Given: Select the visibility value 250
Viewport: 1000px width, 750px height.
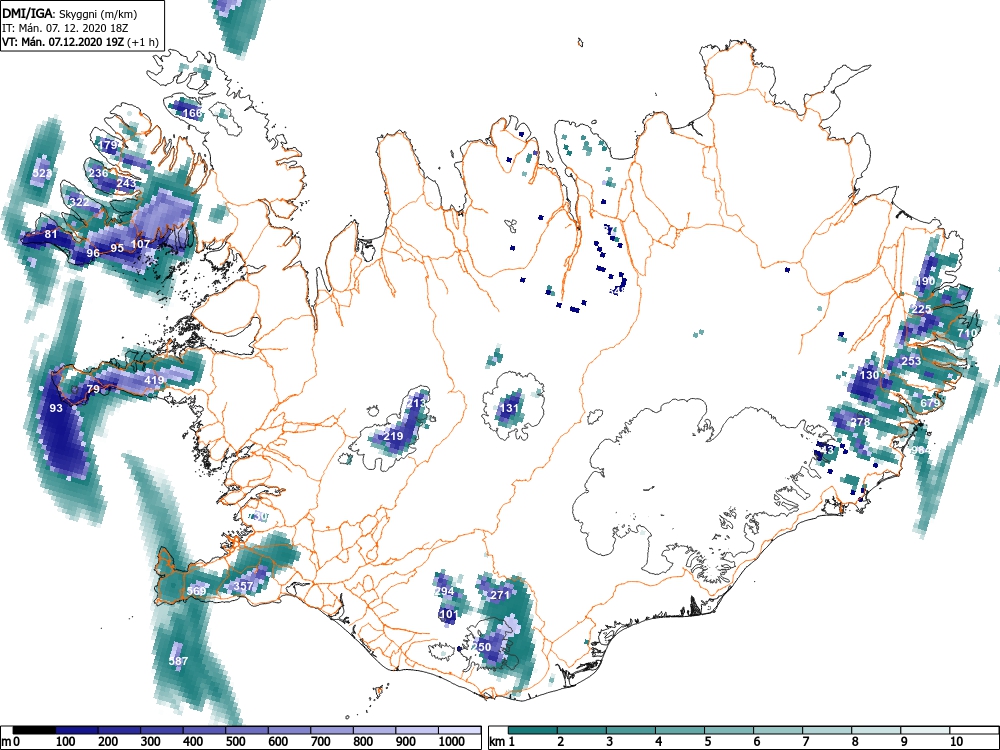Looking at the screenshot, I should [x=482, y=647].
